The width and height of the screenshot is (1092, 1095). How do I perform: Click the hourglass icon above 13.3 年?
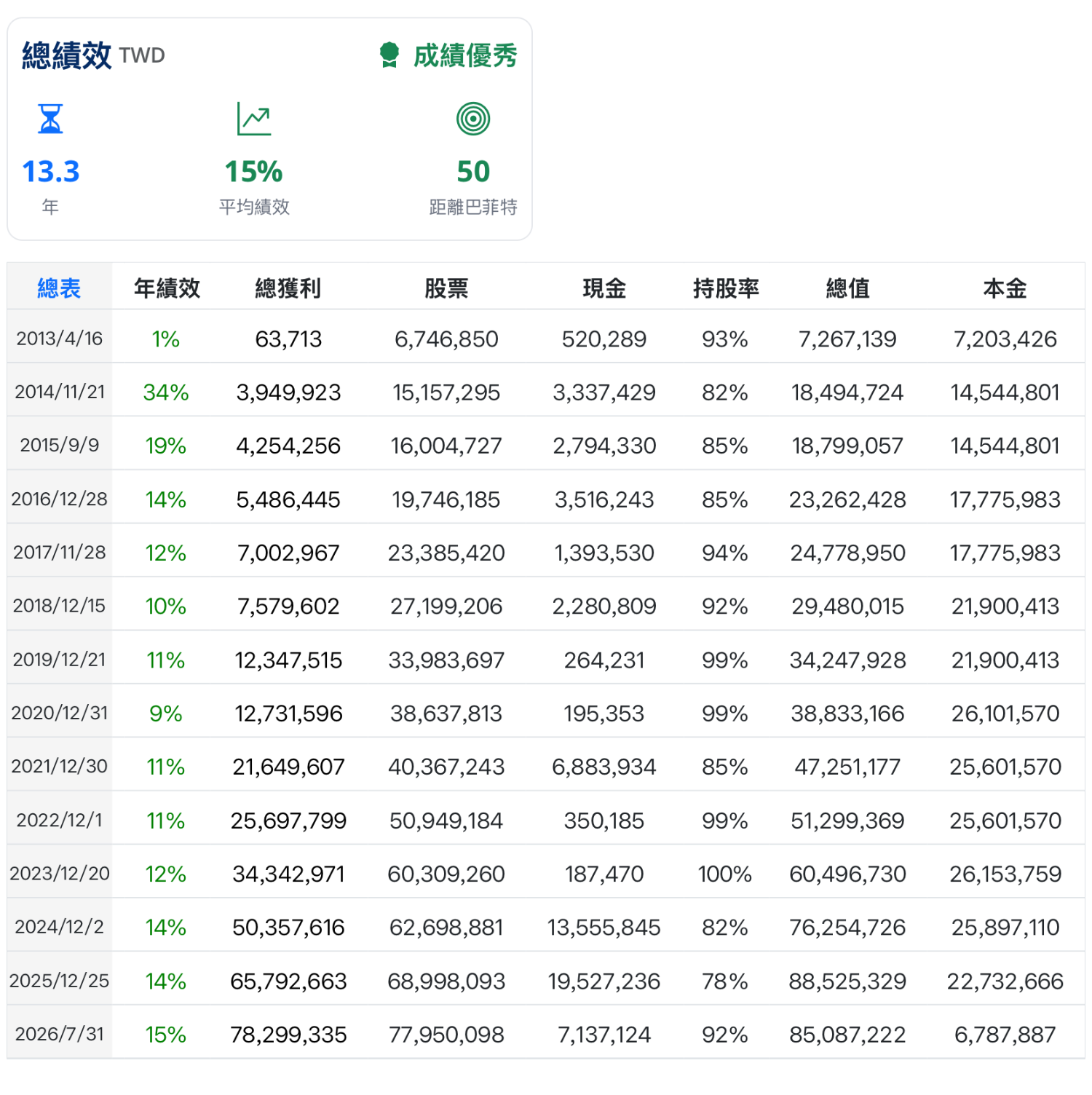[x=50, y=119]
